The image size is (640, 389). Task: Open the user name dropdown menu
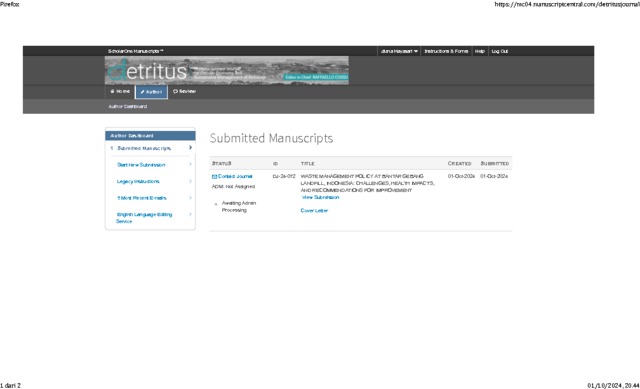pyautogui.click(x=399, y=51)
